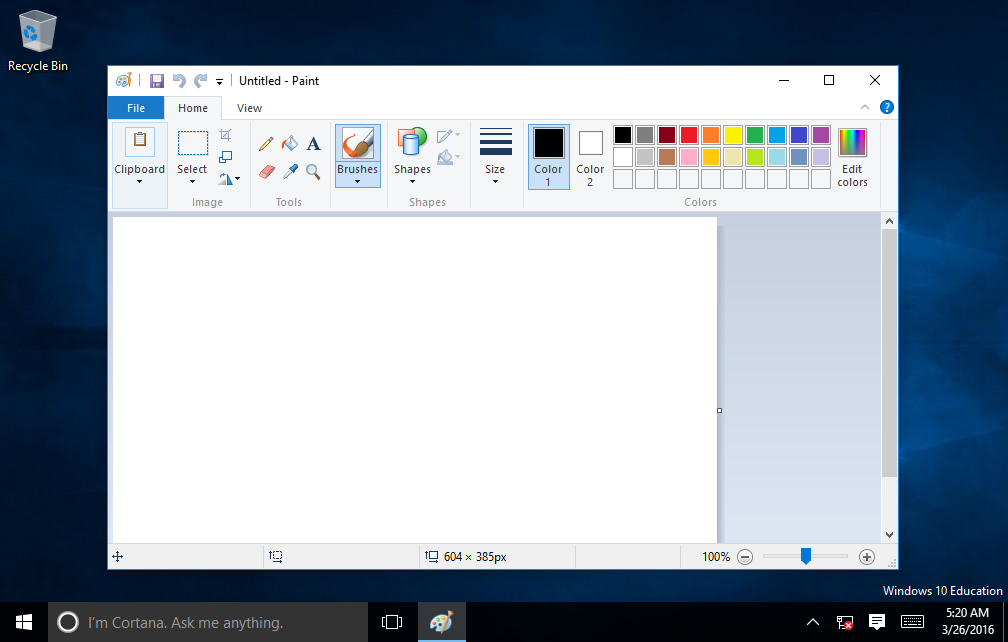This screenshot has width=1008, height=642.
Task: Select the Magnifier tool
Action: (x=313, y=172)
